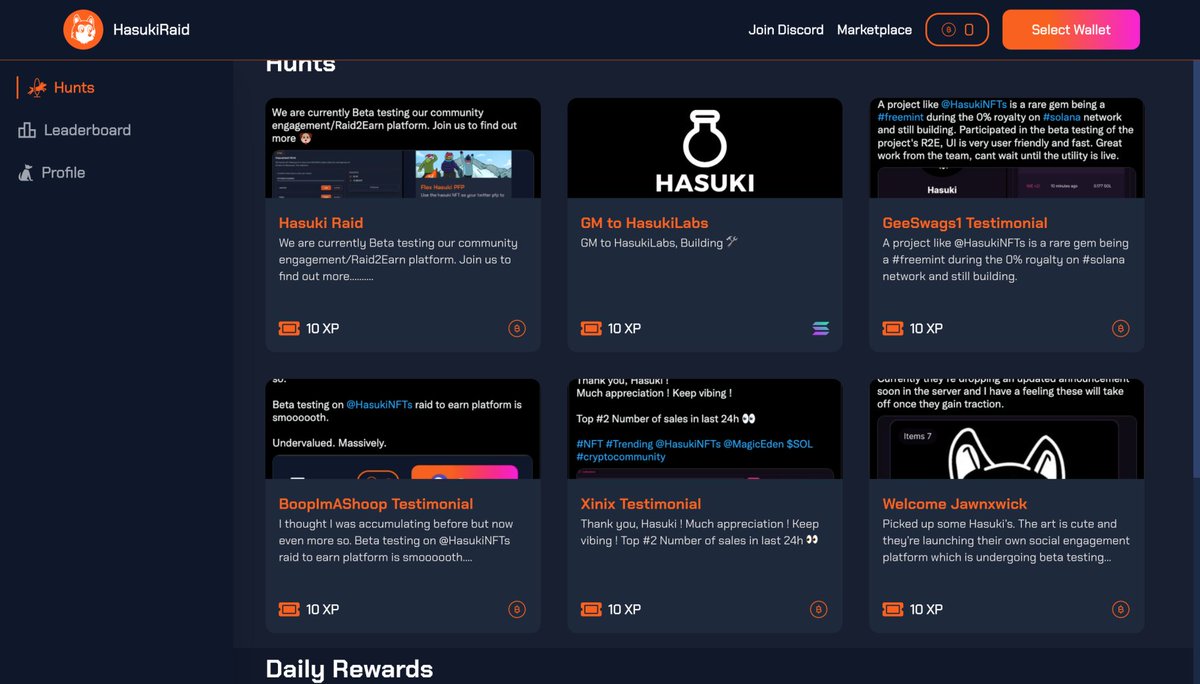Viewport: 1200px width, 684px height.
Task: Click the coin icon in header balance
Action: pos(949,30)
